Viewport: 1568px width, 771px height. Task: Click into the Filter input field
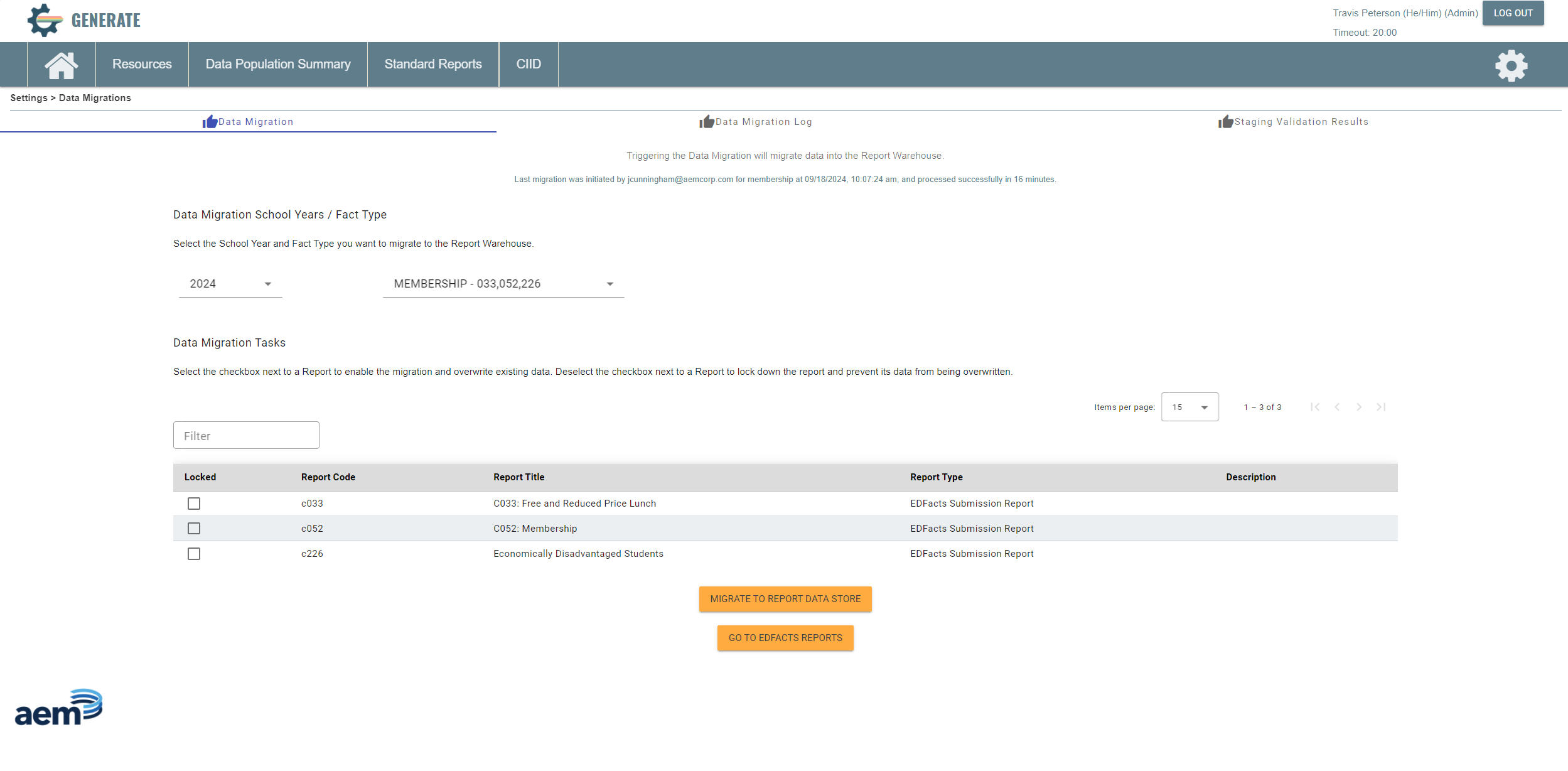[246, 436]
